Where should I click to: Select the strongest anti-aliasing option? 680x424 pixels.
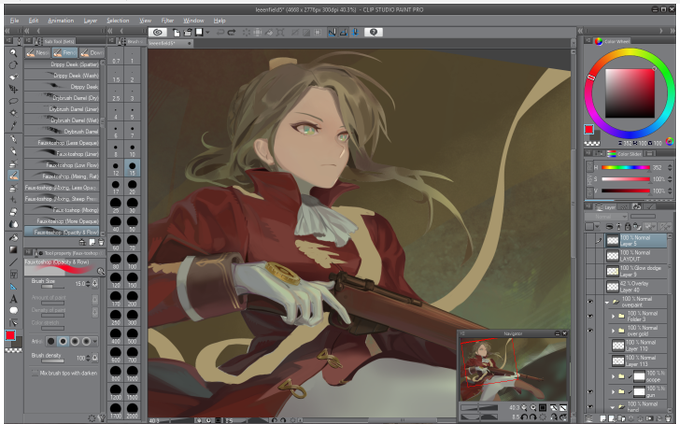click(x=86, y=341)
